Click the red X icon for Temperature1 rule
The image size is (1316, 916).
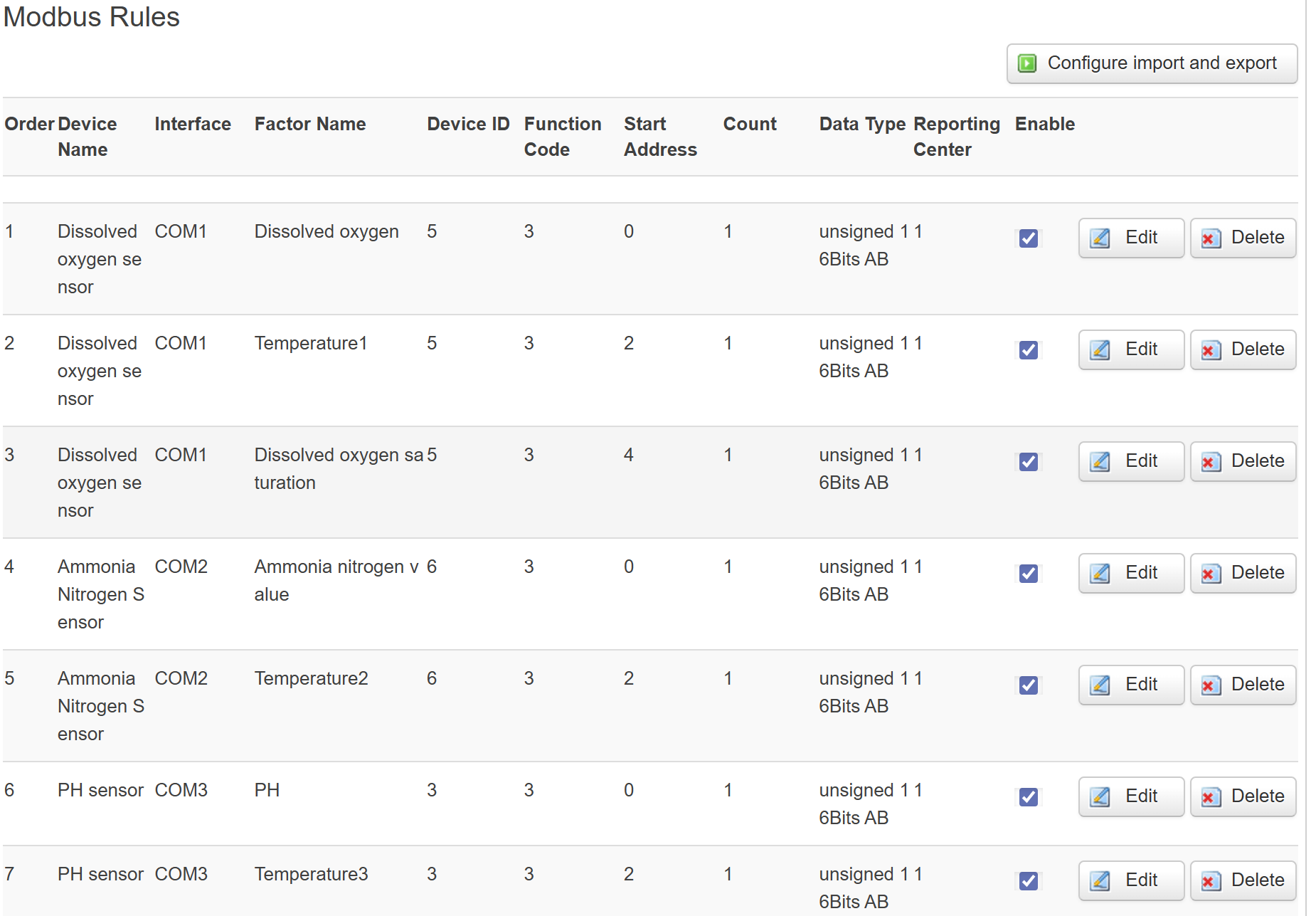[1210, 349]
